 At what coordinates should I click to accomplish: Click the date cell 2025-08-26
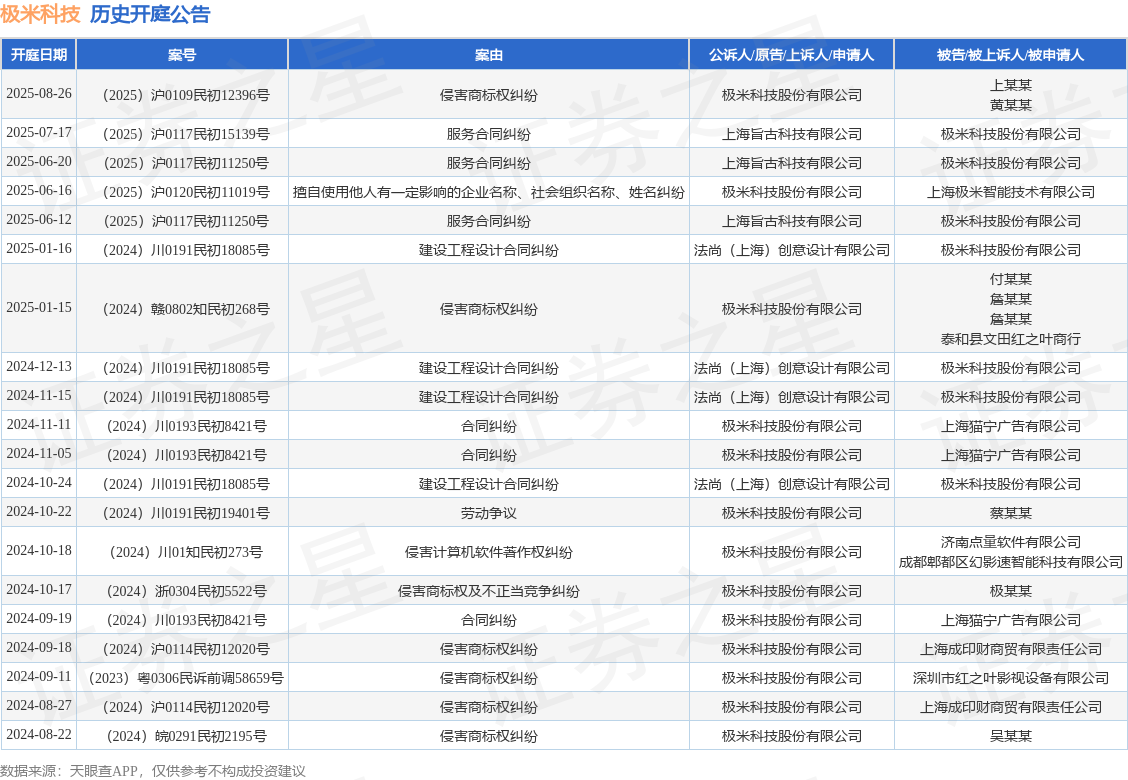(39, 94)
